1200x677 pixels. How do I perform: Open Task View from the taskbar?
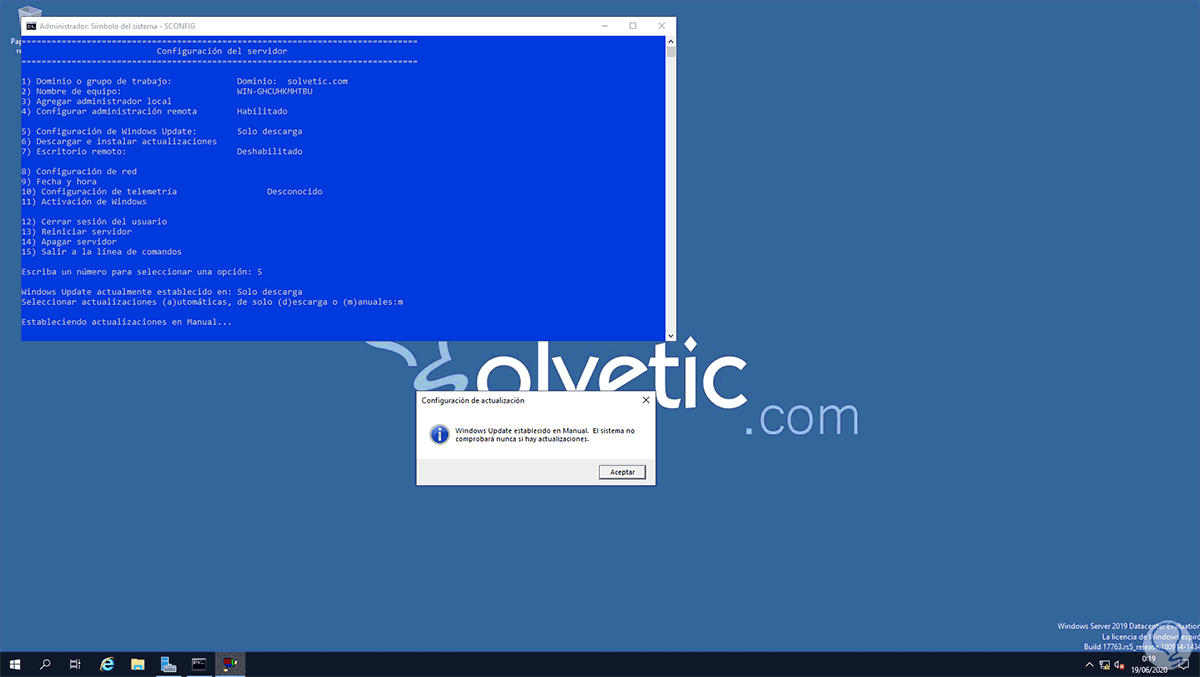[x=75, y=664]
